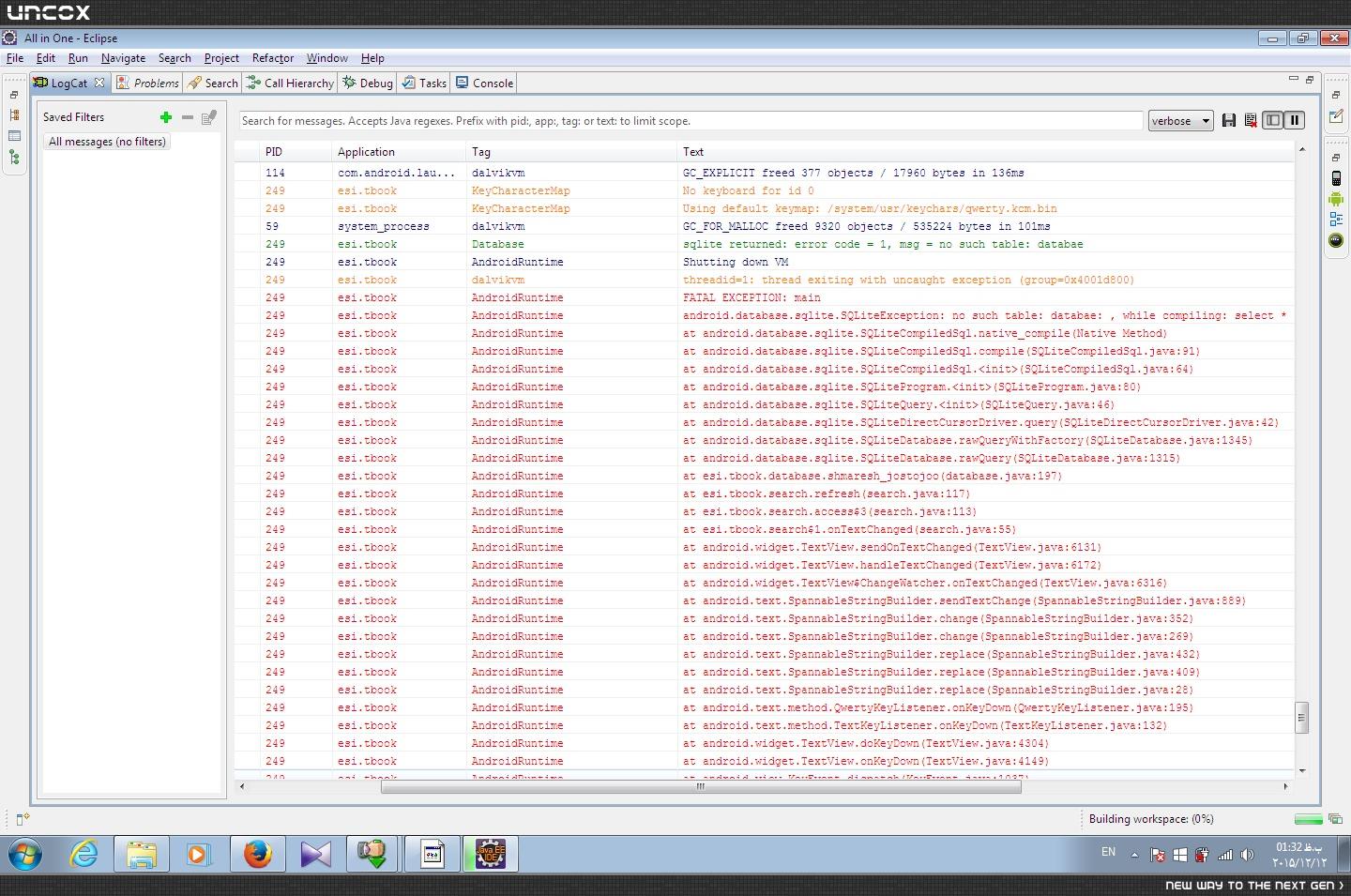Click the Building workspace progress bar
This screenshot has height=896, width=1351.
pos(1308,819)
